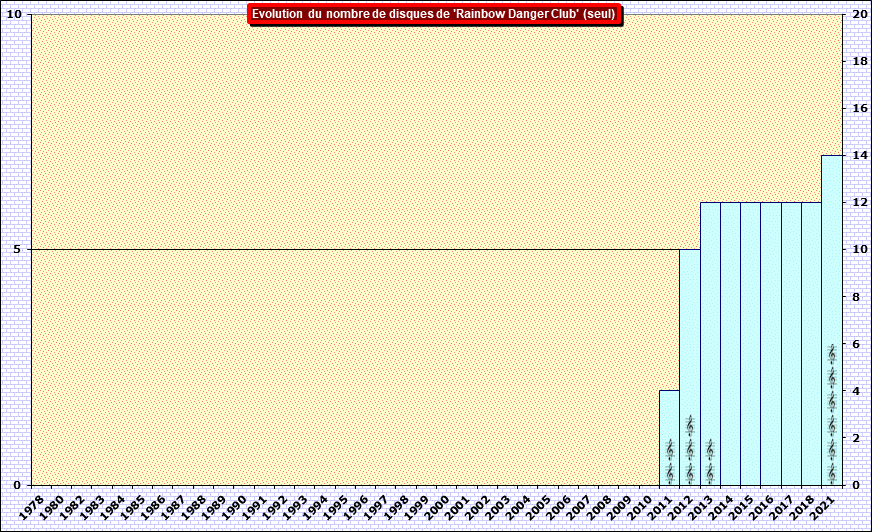Click the 5 label on the left axis

pyautogui.click(x=18, y=249)
